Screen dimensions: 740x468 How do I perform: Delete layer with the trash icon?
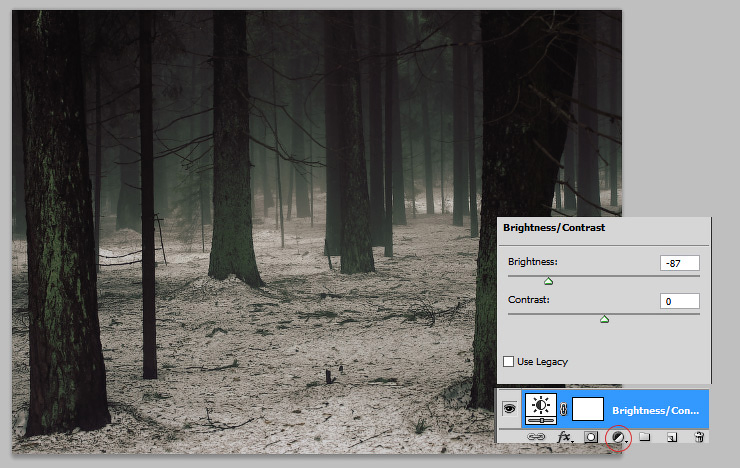coord(699,437)
